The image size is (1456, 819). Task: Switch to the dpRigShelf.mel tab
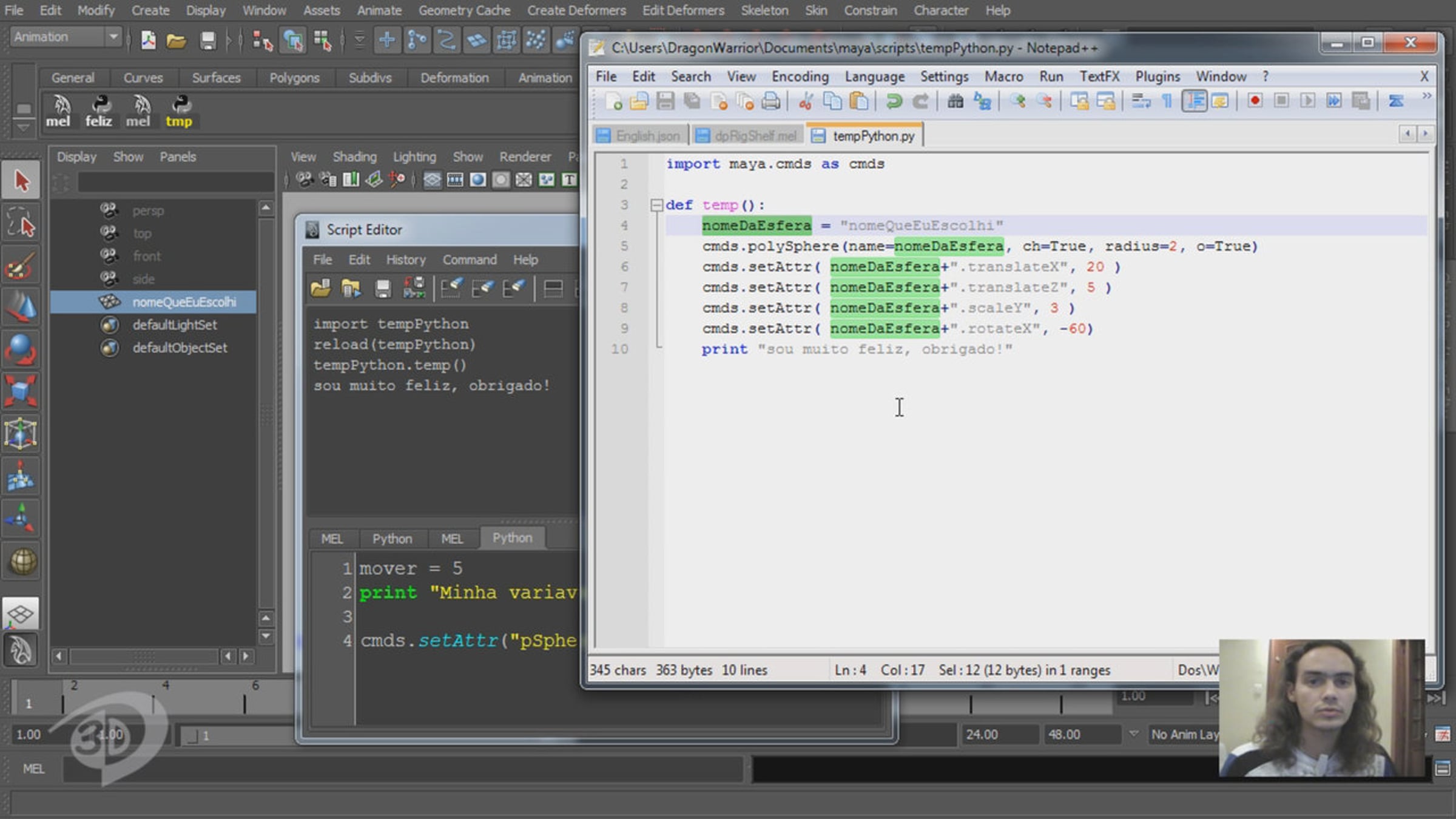pyautogui.click(x=747, y=136)
